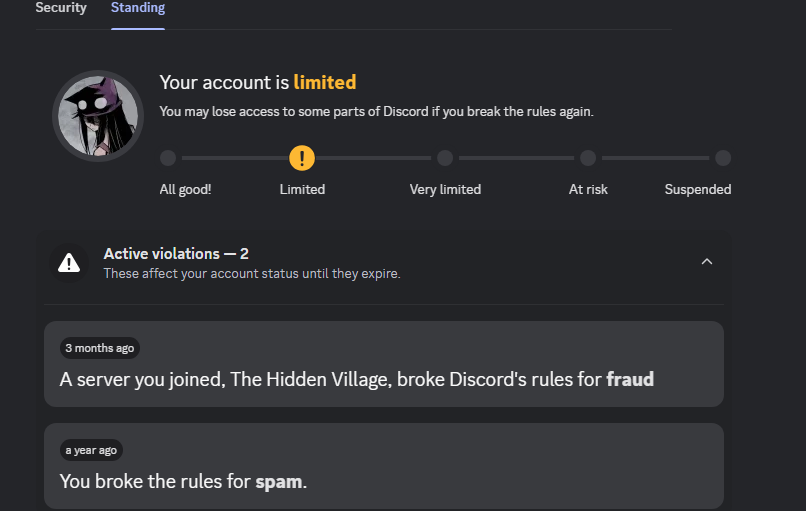Click the 3 months ago timestamp badge

tap(99, 348)
